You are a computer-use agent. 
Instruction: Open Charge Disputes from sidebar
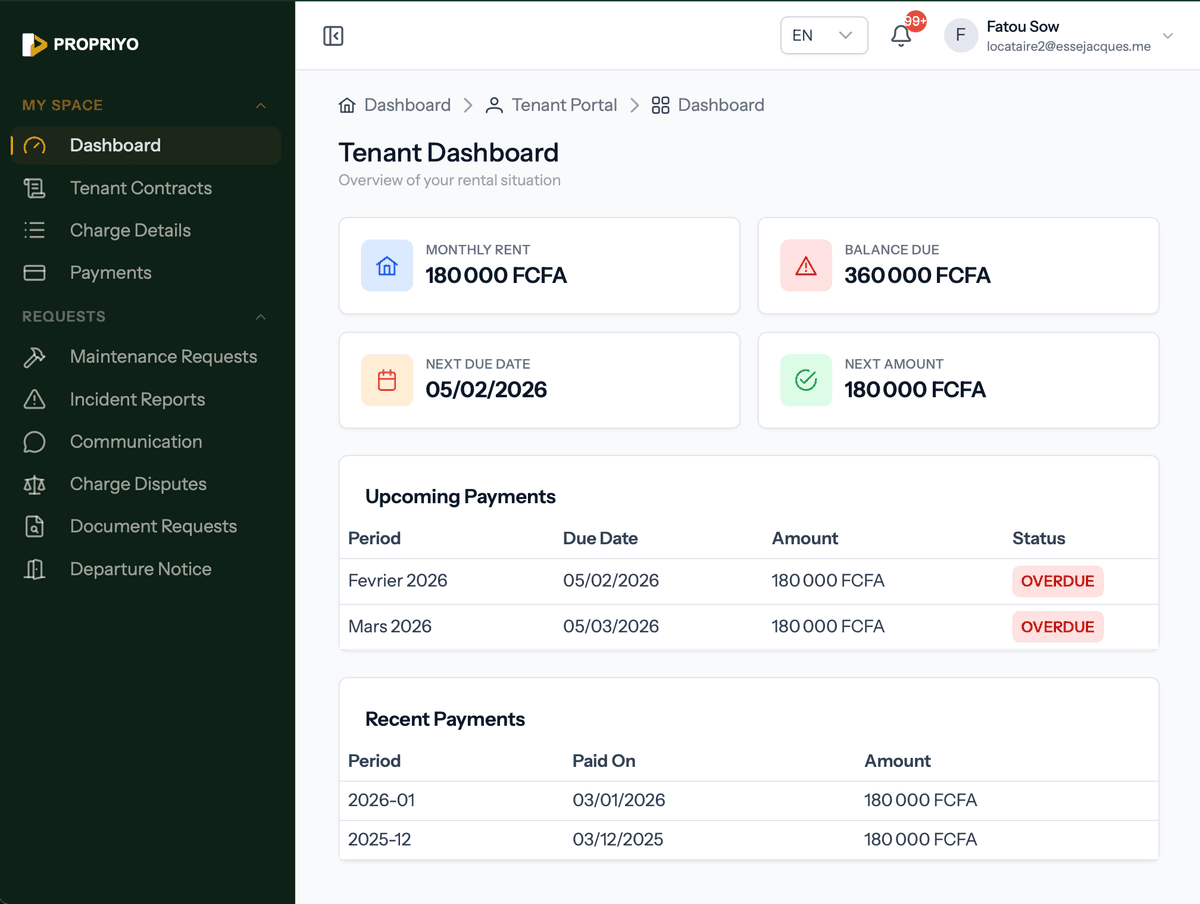point(138,484)
